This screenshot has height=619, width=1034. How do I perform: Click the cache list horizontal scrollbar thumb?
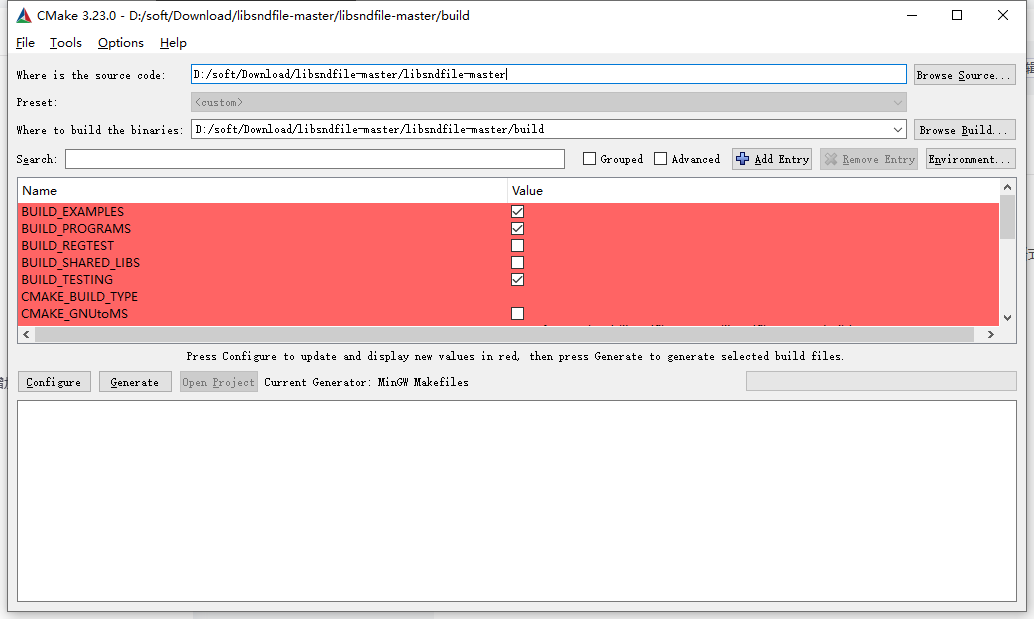coord(504,334)
